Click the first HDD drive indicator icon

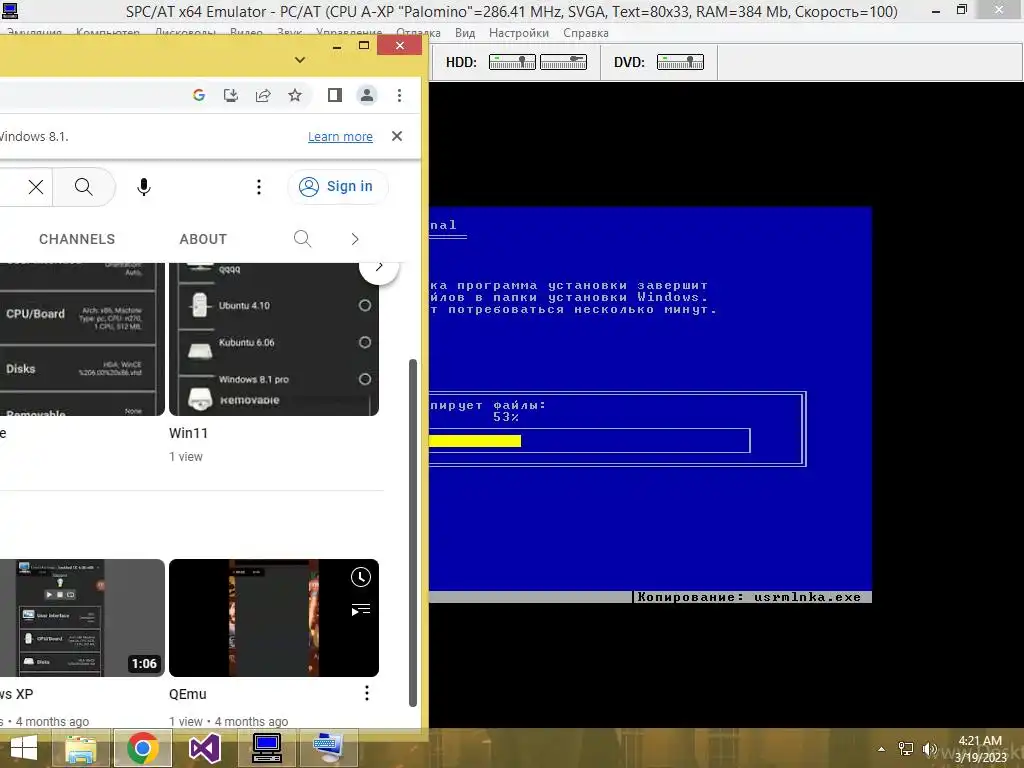512,62
